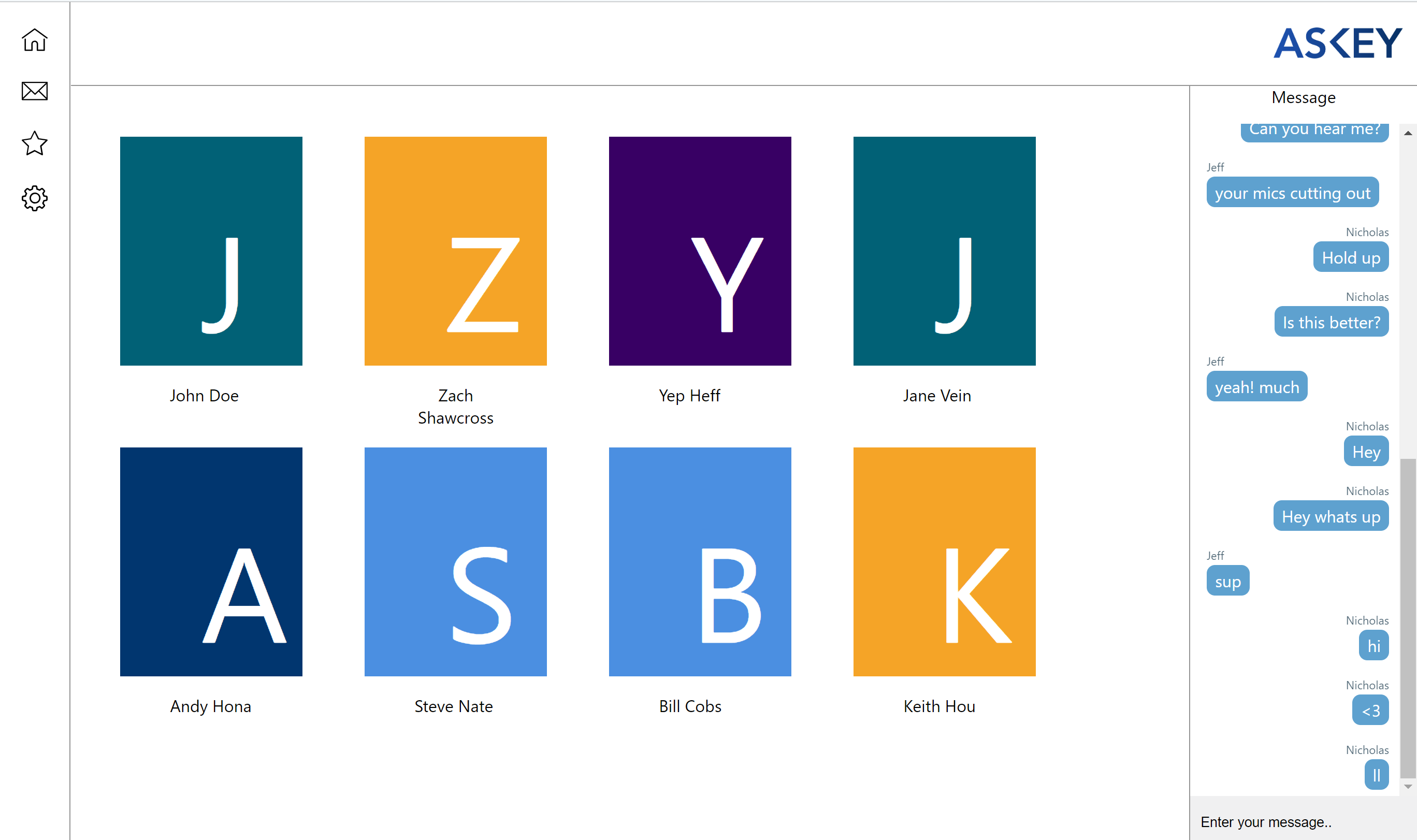Click the star favorites icon
The width and height of the screenshot is (1417, 840).
(35, 144)
